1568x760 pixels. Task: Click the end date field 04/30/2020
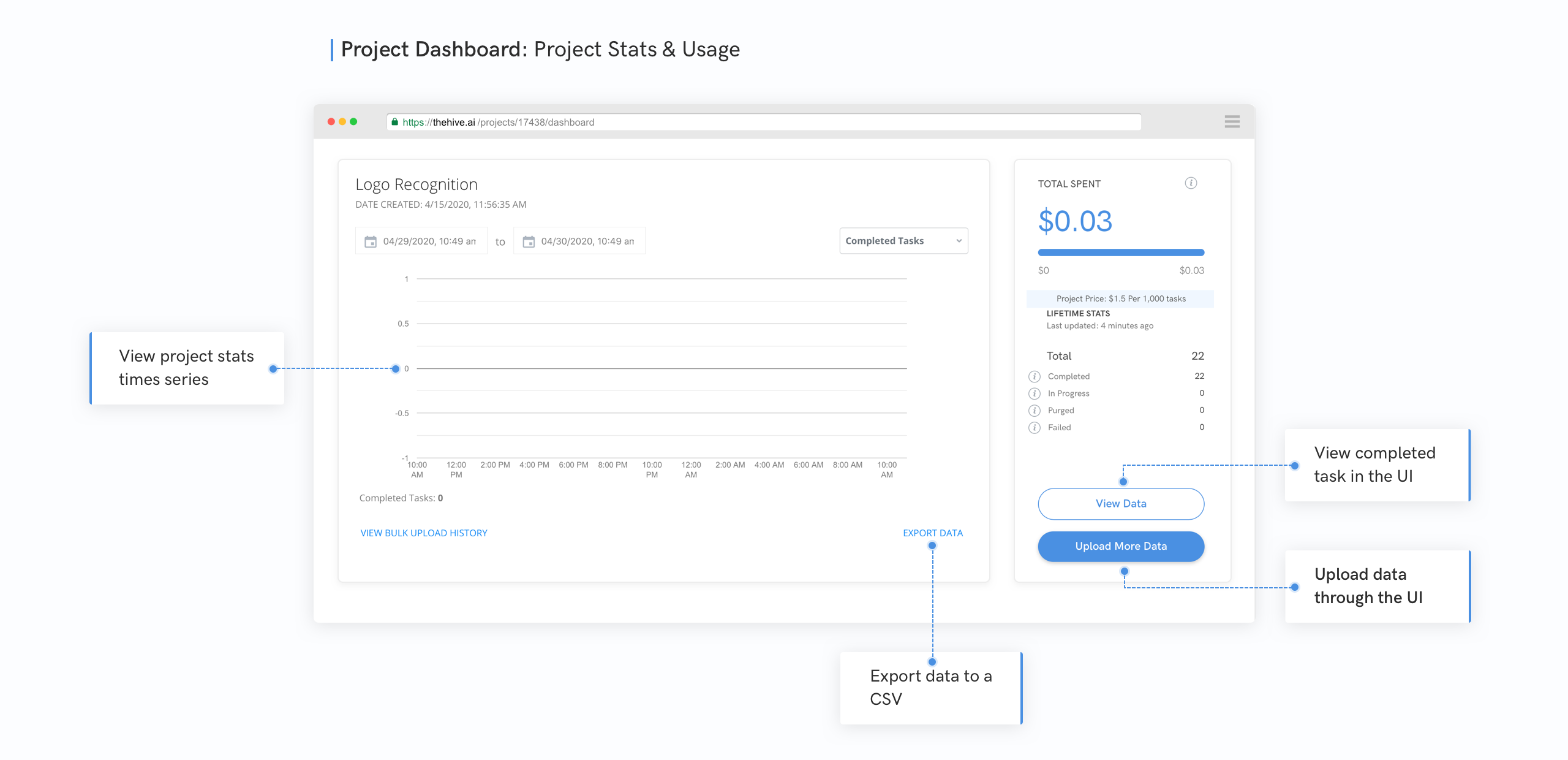pyautogui.click(x=579, y=241)
